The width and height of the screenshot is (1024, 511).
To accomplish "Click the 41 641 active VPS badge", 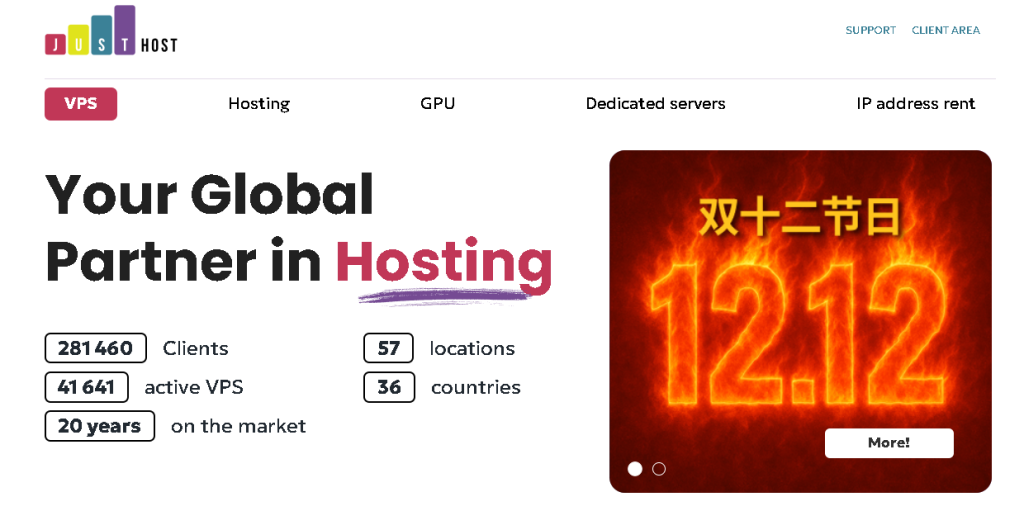I will click(86, 387).
